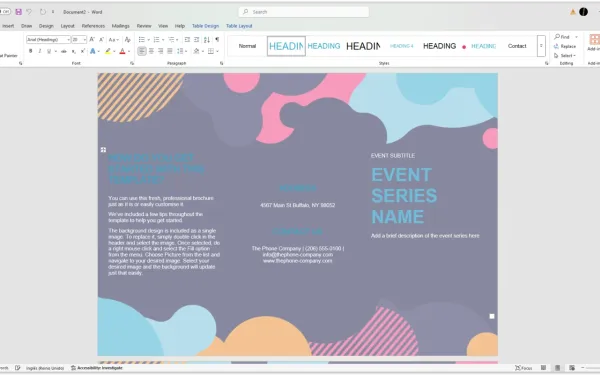Screen dimensions: 600x375
Task: Apply superscript formatting
Action: (82, 51)
